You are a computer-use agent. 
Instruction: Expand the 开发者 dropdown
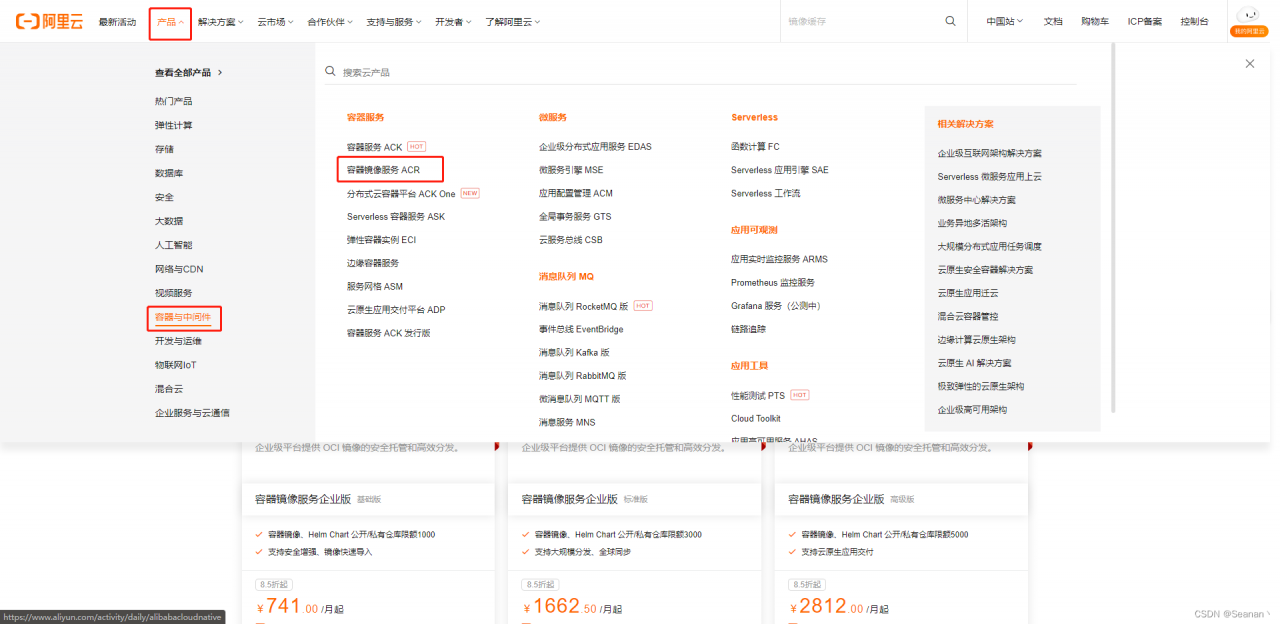(454, 22)
